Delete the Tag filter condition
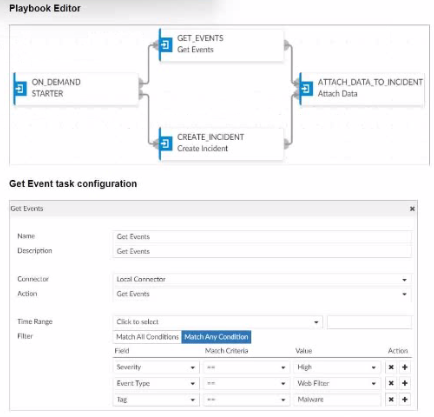Viewport: 434px width, 417px height. (x=391, y=399)
